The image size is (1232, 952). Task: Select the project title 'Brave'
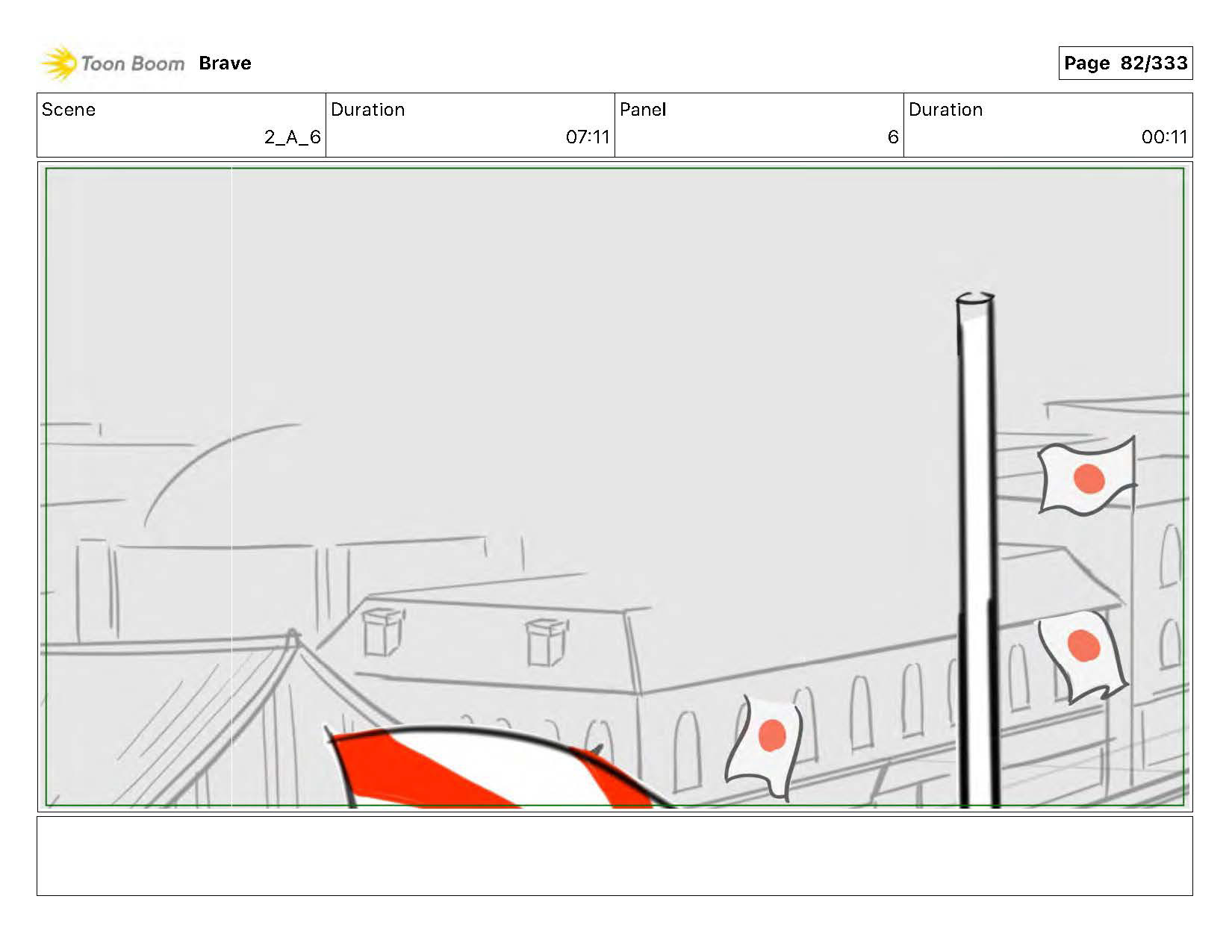point(225,63)
